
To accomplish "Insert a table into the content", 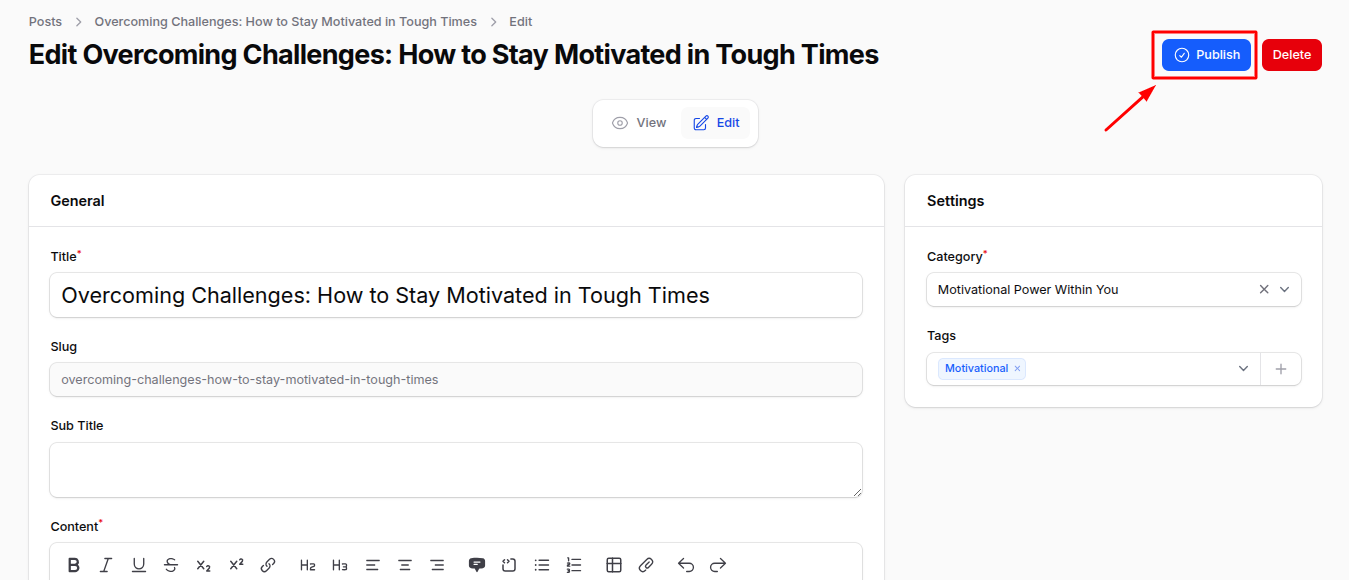I will coord(613,564).
